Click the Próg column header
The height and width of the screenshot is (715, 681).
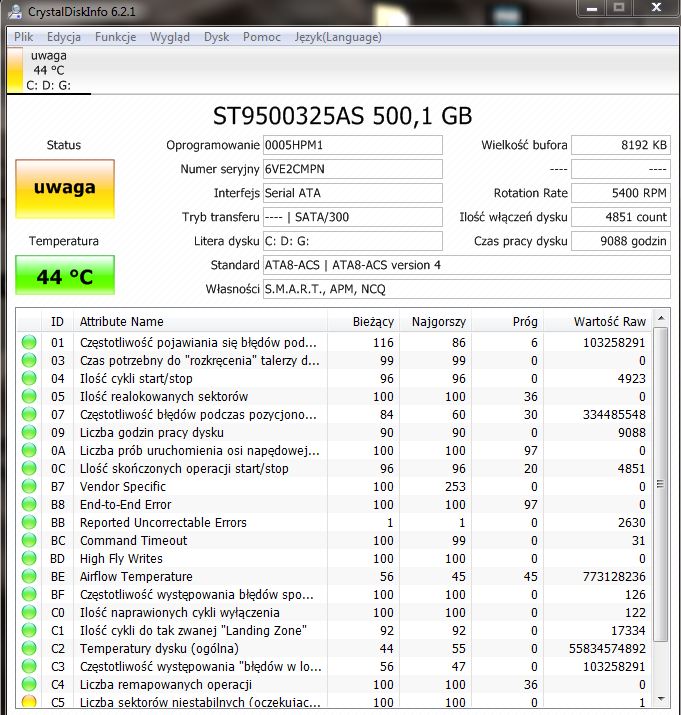[x=507, y=321]
